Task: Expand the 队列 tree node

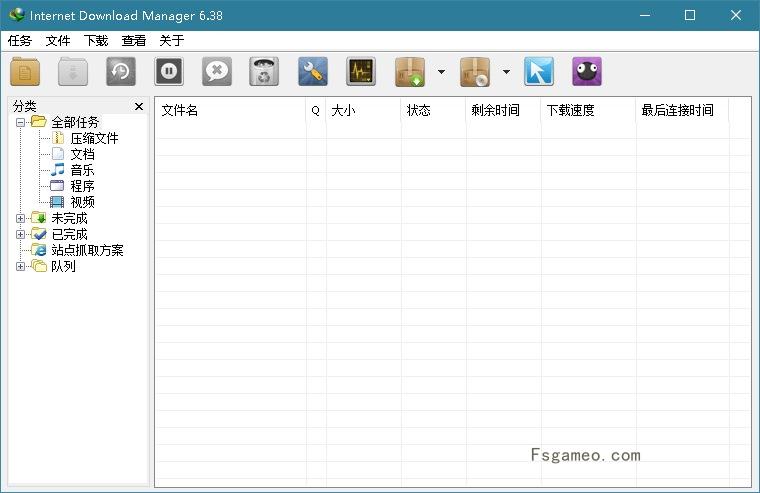Action: coord(20,266)
